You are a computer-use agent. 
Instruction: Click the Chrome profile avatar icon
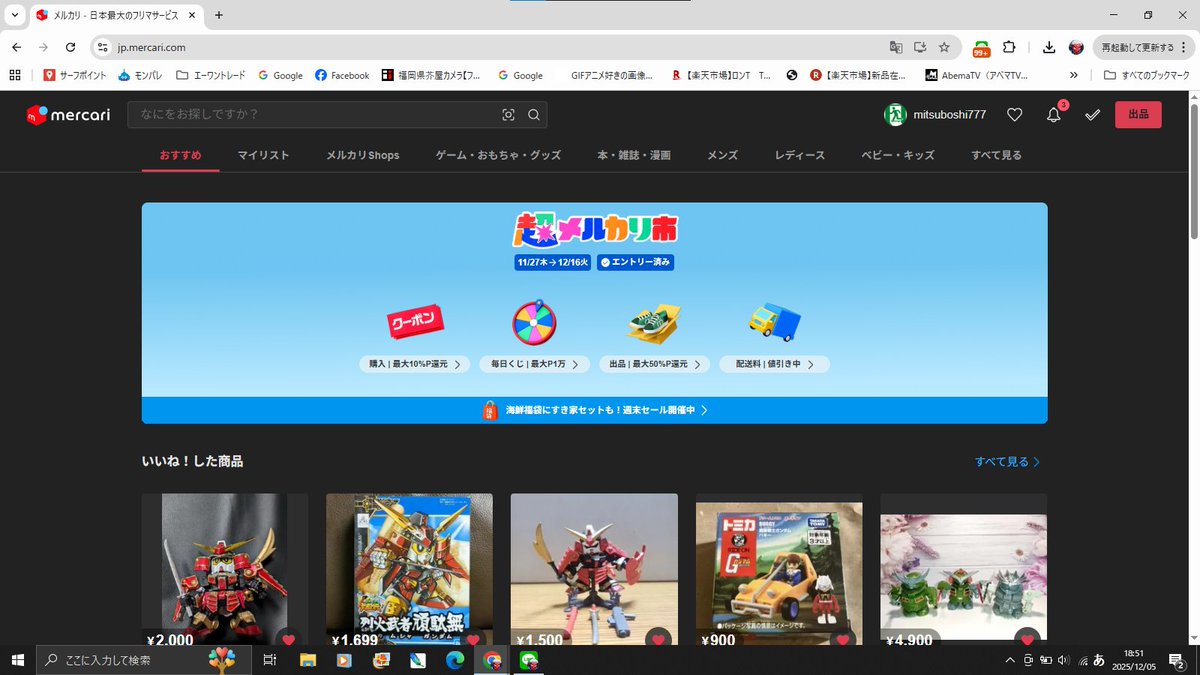(1076, 47)
